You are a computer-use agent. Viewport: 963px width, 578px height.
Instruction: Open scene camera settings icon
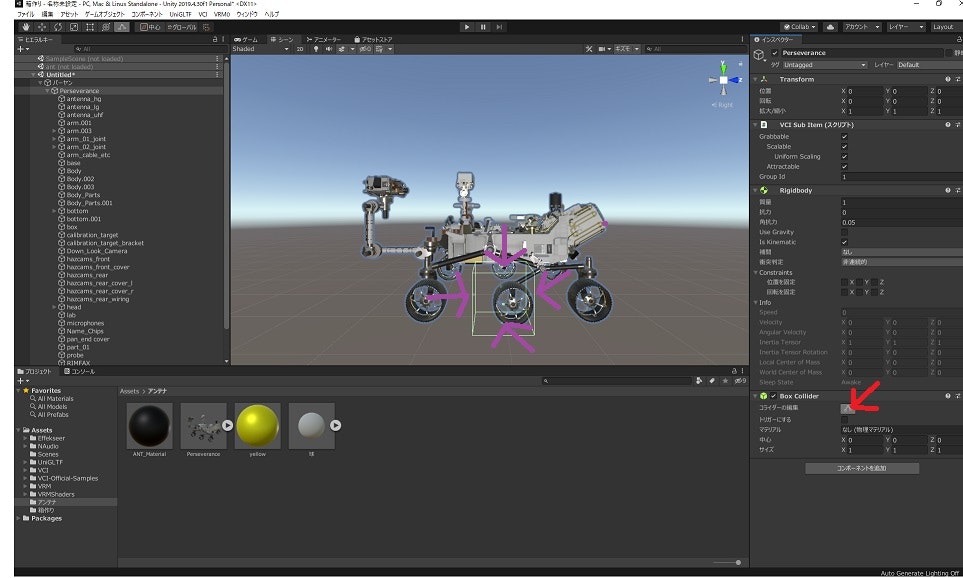[604, 49]
